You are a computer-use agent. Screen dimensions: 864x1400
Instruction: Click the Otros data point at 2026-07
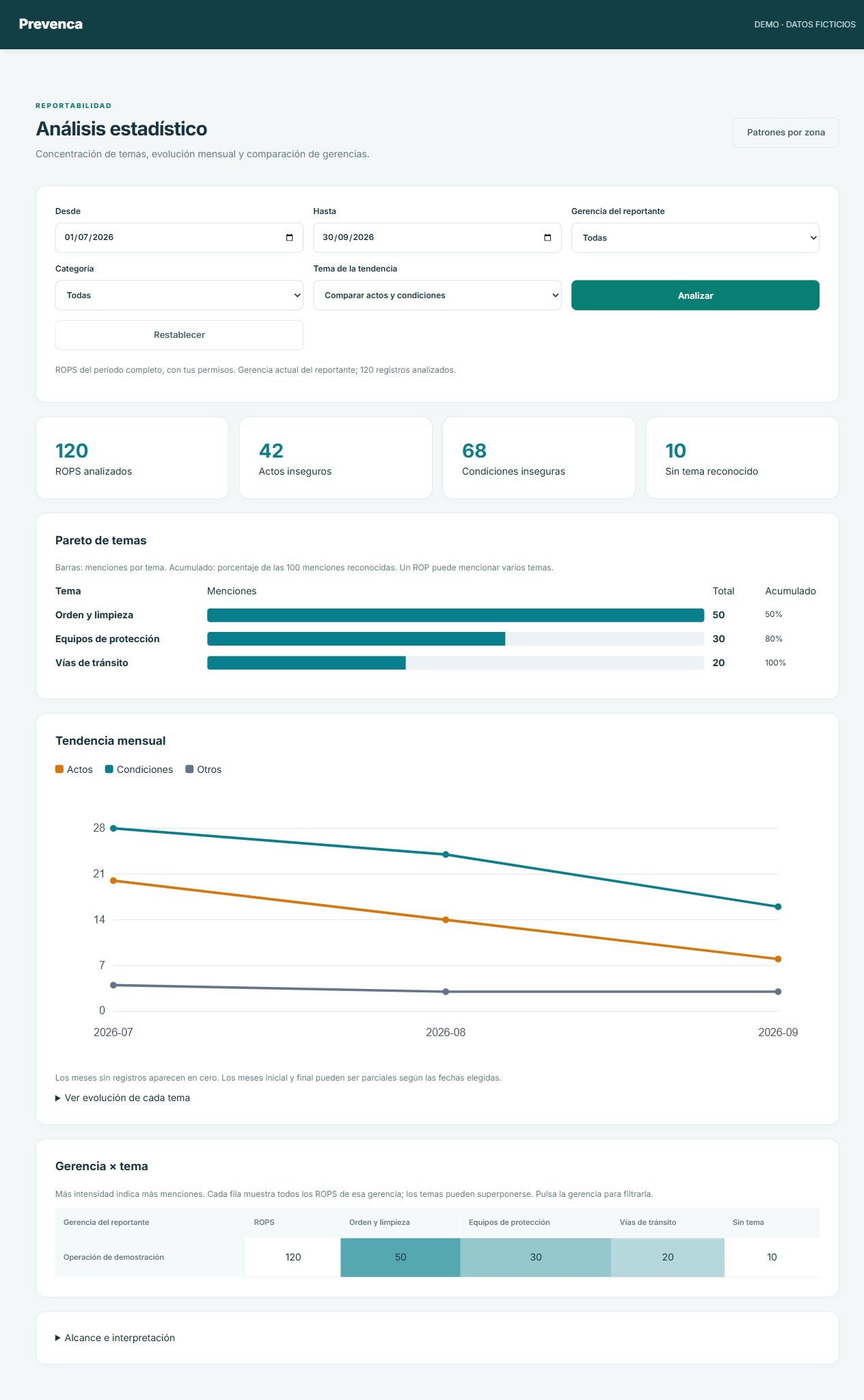click(x=113, y=985)
